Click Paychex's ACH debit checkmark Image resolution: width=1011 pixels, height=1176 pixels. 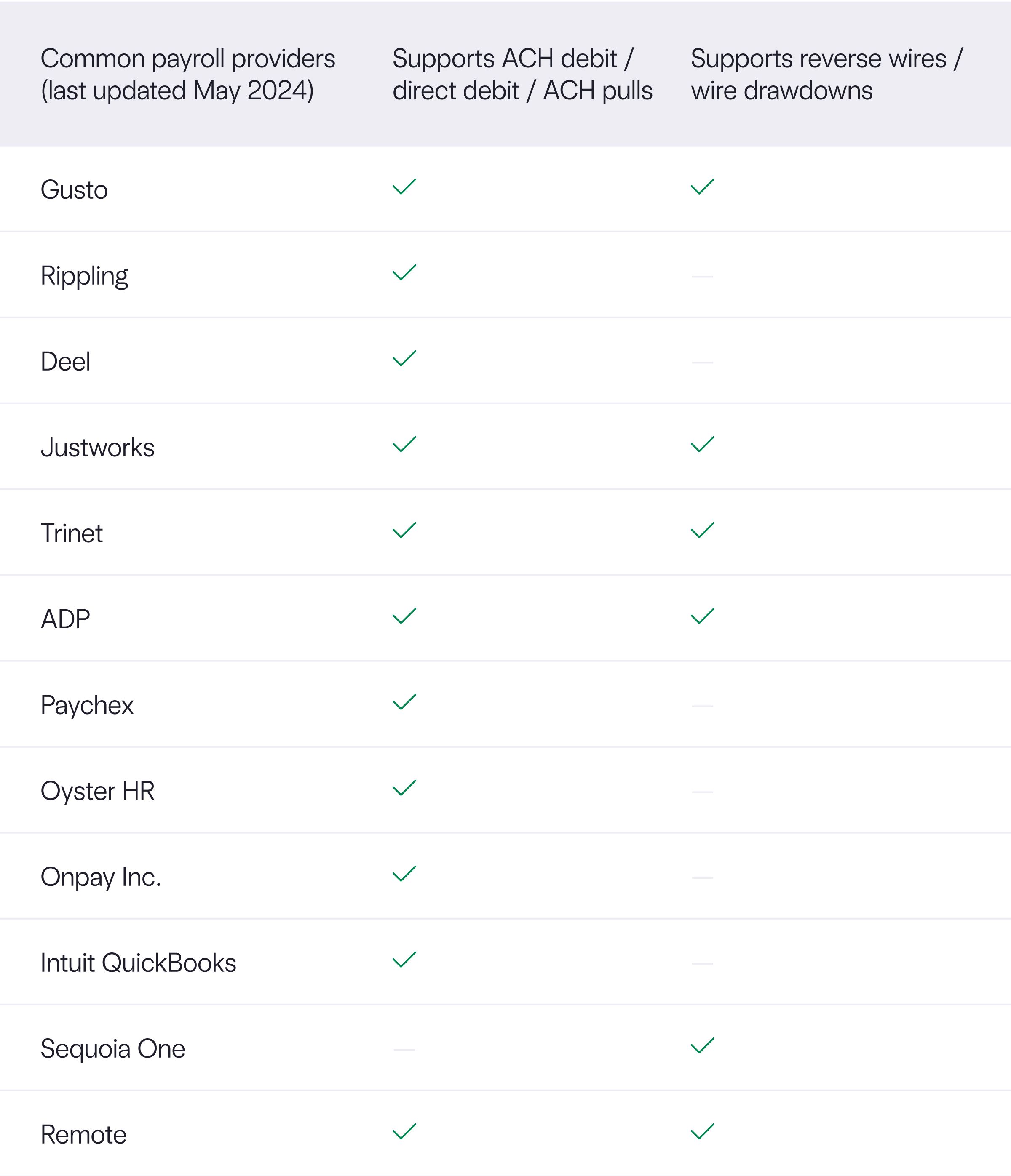(x=404, y=702)
